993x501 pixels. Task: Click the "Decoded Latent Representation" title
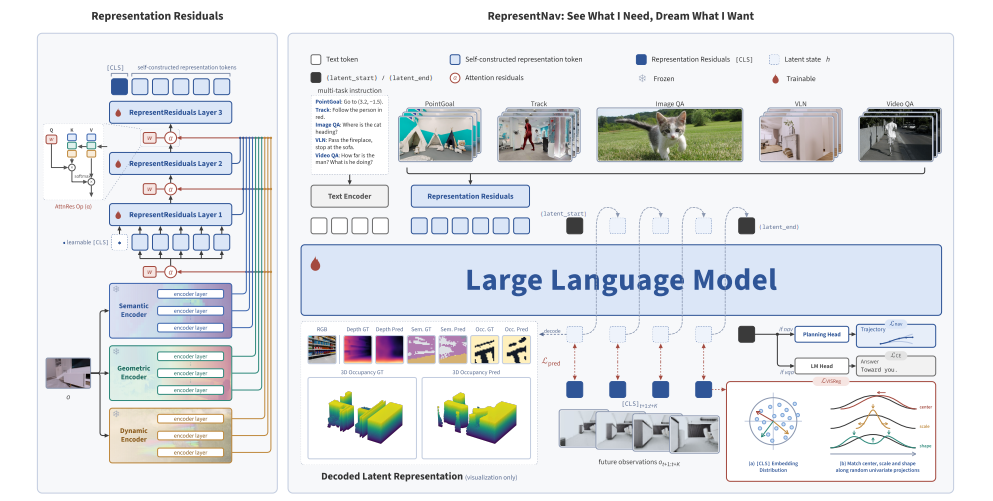392,476
